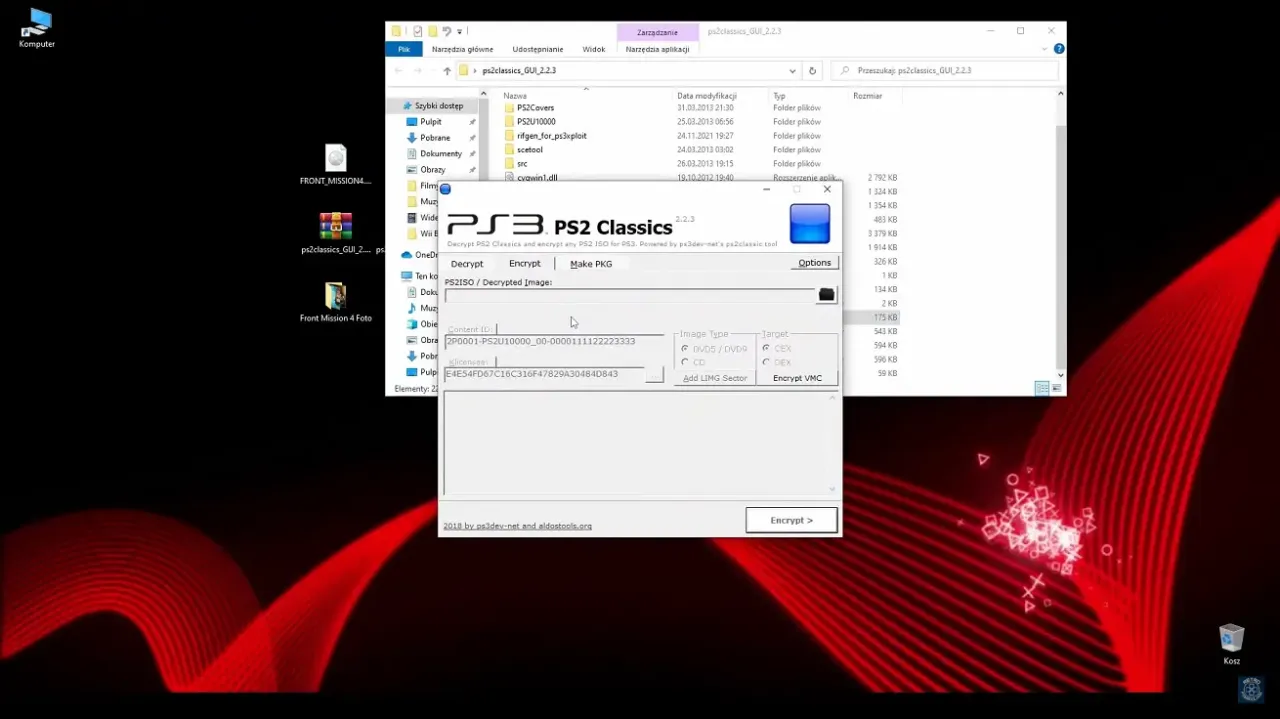Click the Explorer refresh icon

pyautogui.click(x=812, y=71)
